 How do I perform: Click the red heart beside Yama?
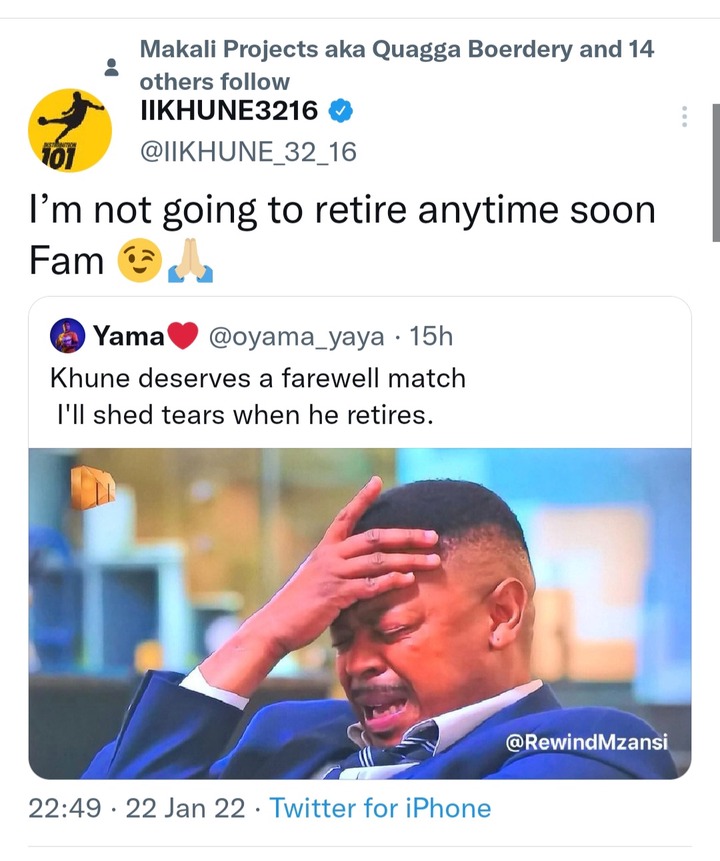[x=182, y=336]
